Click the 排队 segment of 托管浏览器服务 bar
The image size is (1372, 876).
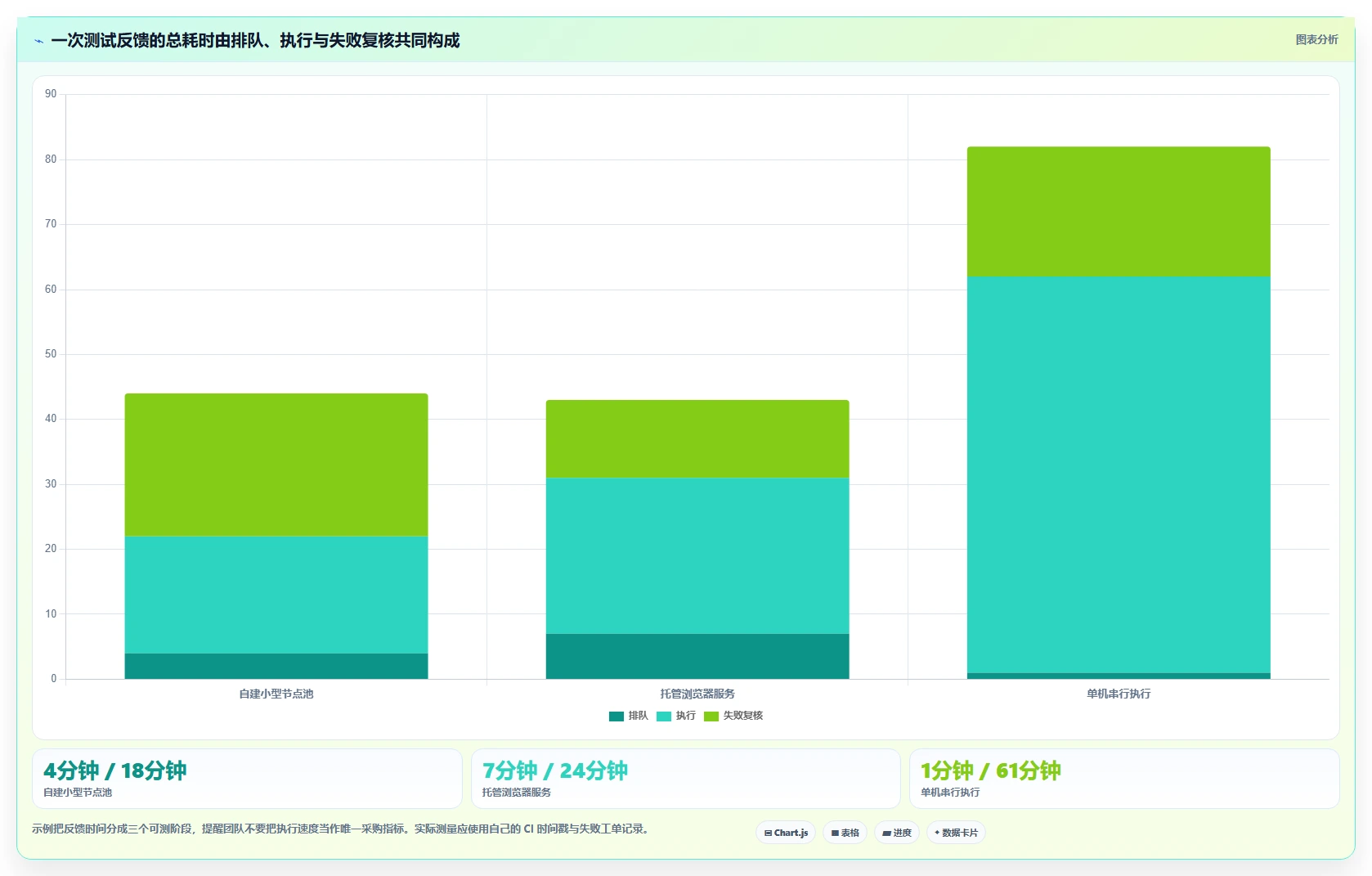[697, 656]
